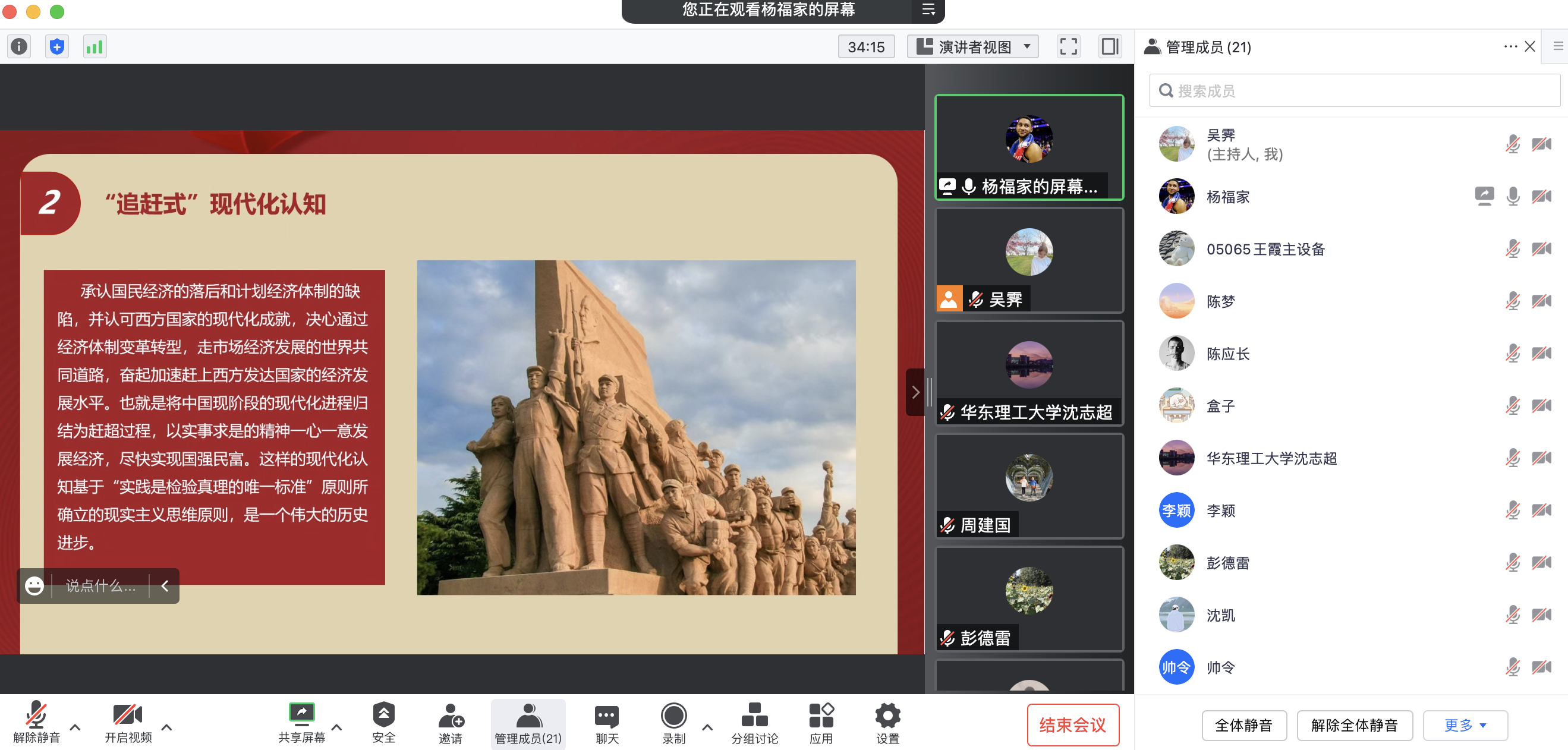Enter full screen mode
1568x750 pixels.
1068,46
